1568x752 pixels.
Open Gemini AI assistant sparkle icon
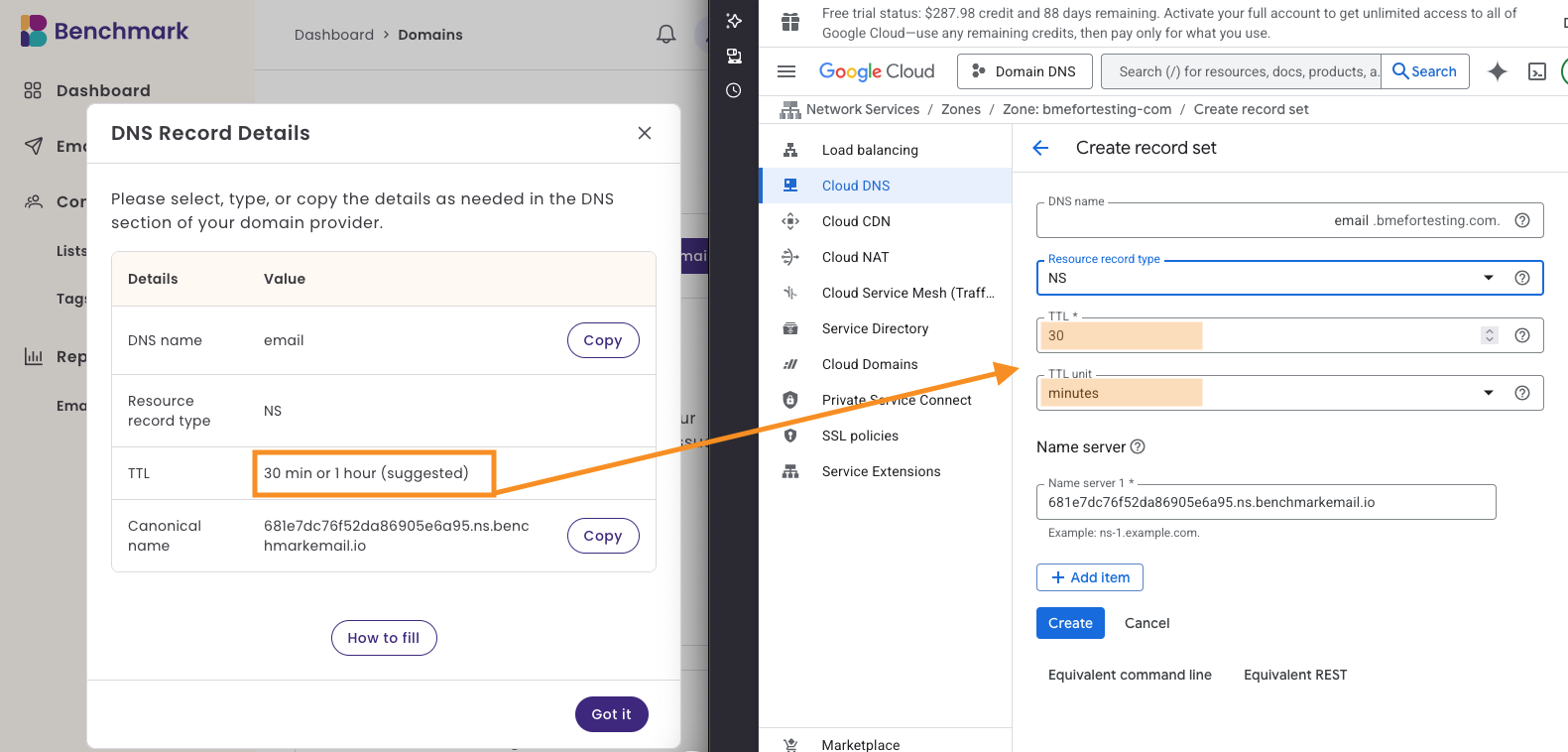[1498, 71]
